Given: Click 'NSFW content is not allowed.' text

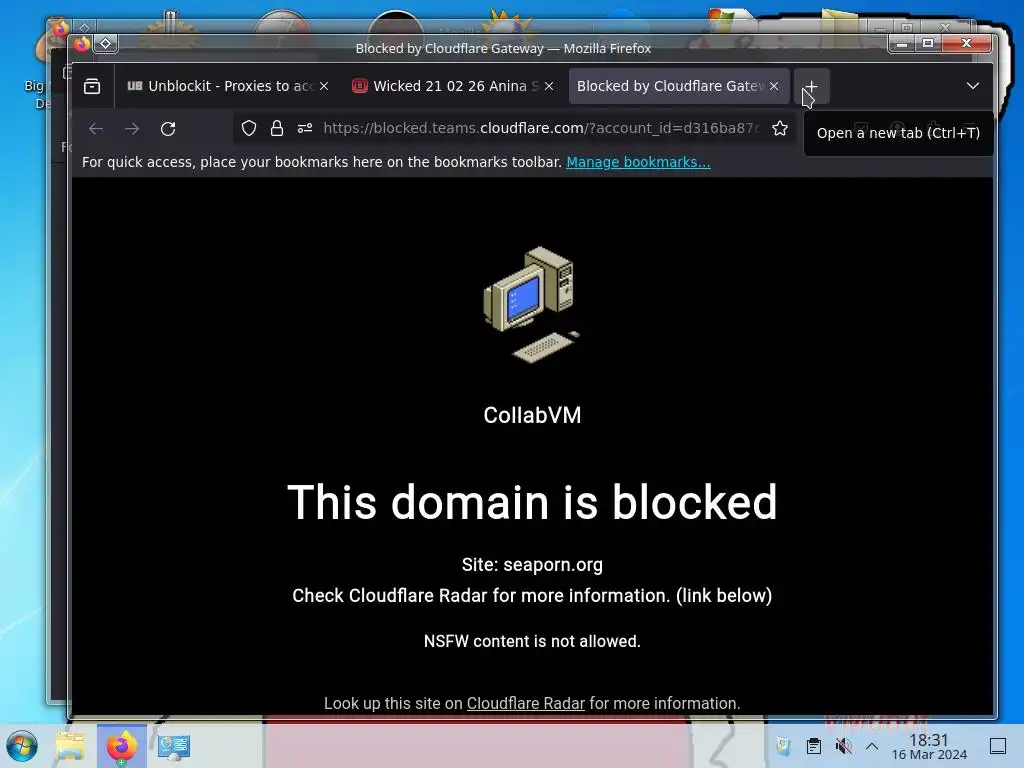Looking at the screenshot, I should click(x=532, y=641).
